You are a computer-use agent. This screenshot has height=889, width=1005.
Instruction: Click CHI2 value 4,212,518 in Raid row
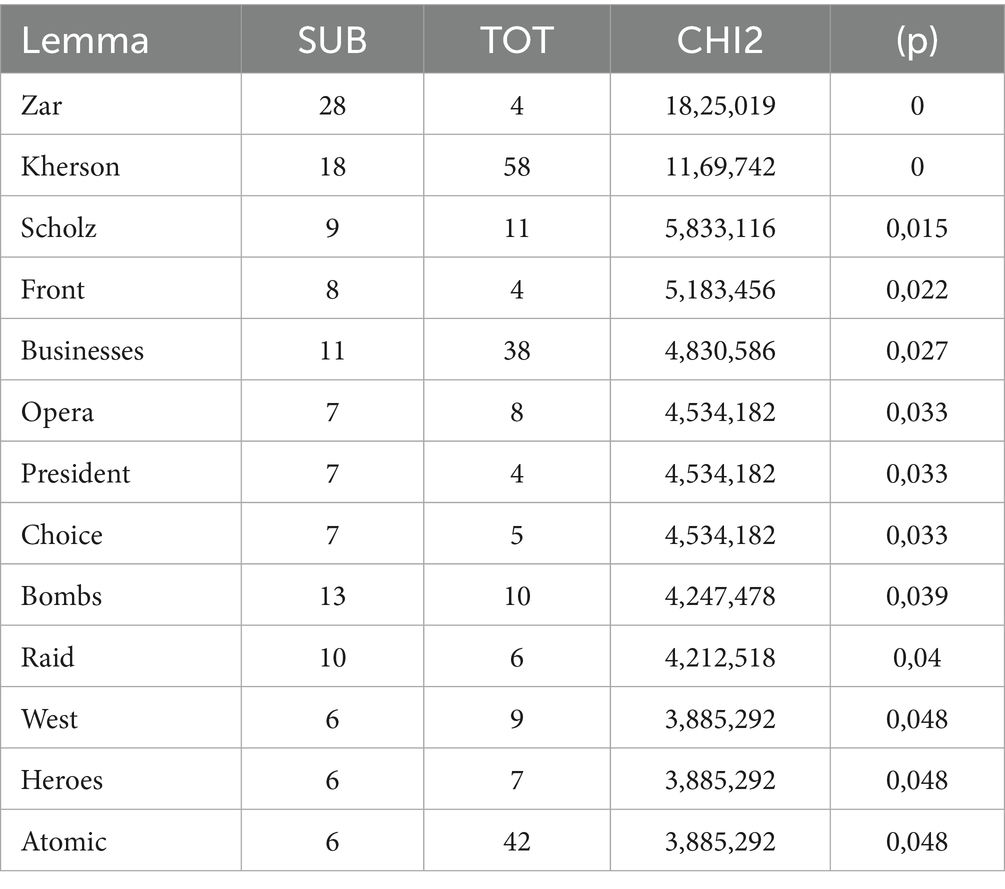click(x=719, y=657)
